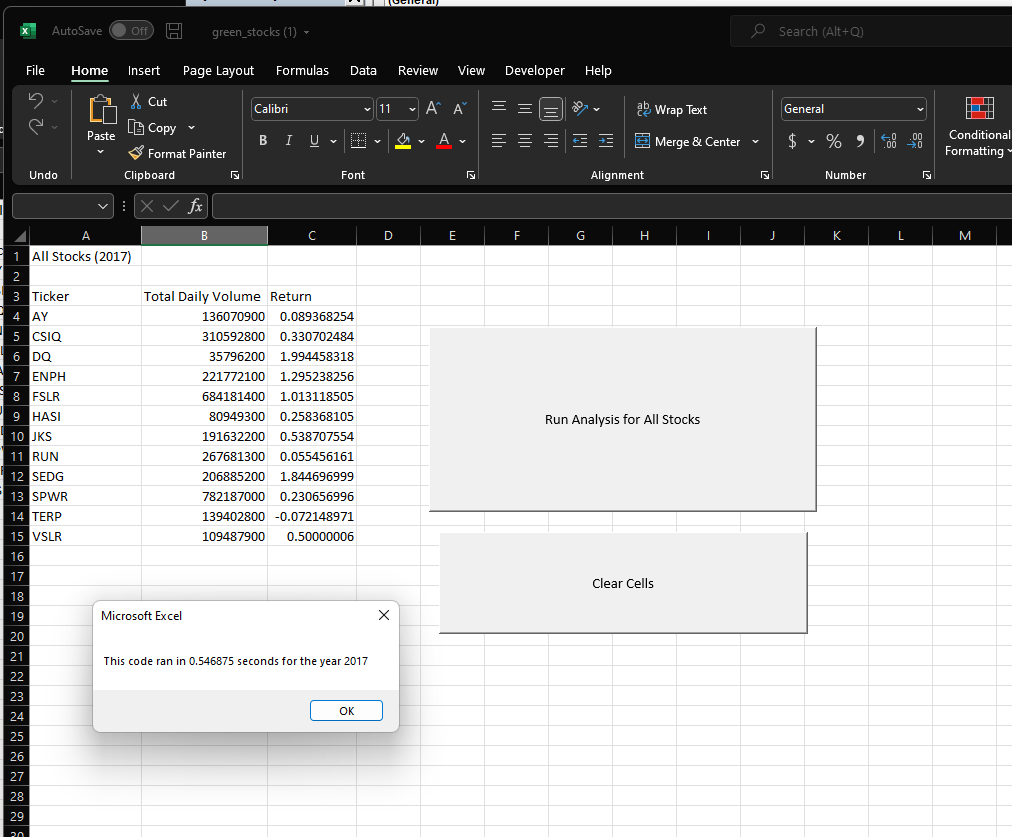This screenshot has height=837, width=1012.
Task: Switch to the Page Layout tab
Action: tap(218, 70)
